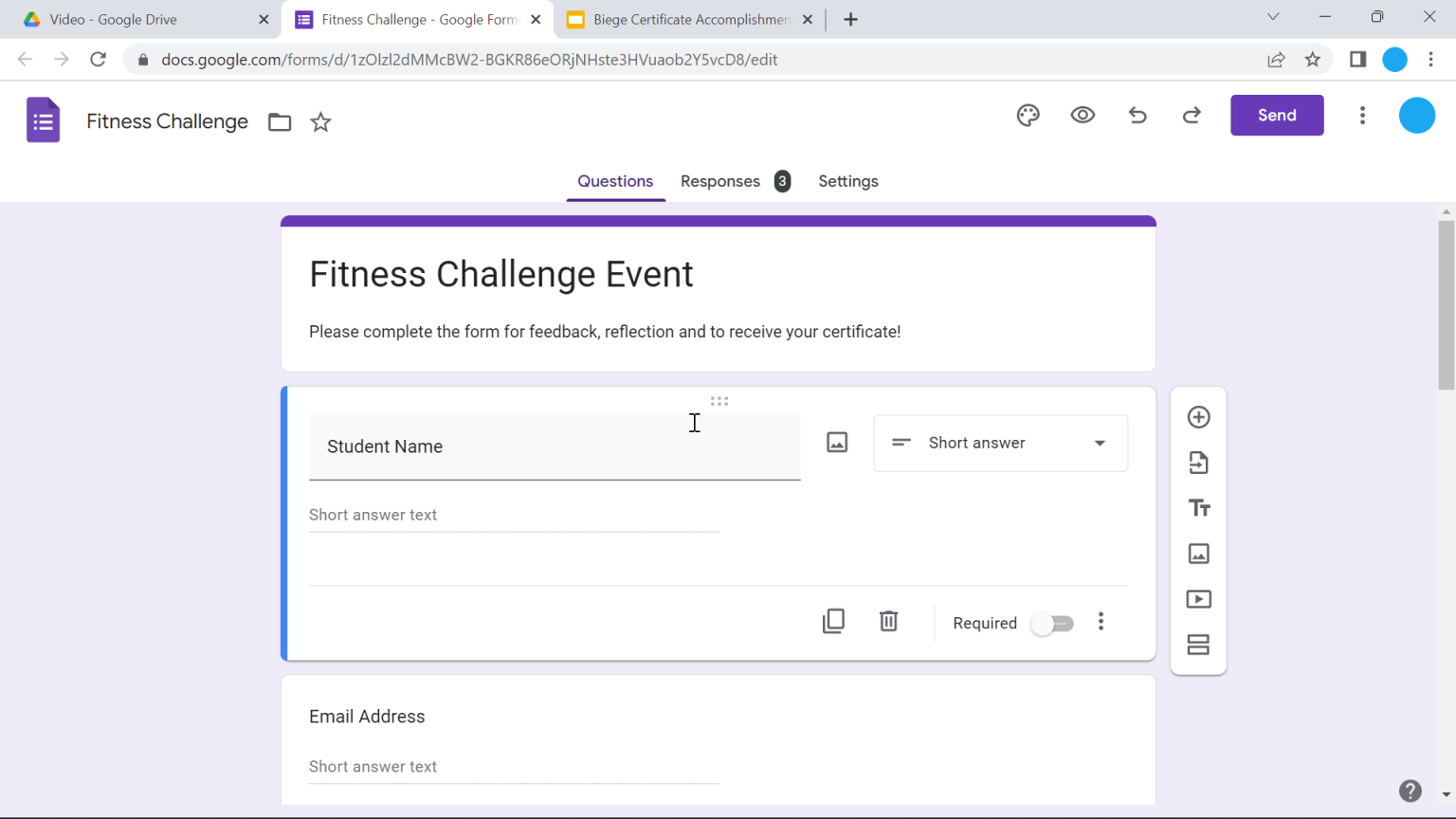This screenshot has width=1456, height=819.
Task: Switch to the Responses tab
Action: pyautogui.click(x=720, y=181)
